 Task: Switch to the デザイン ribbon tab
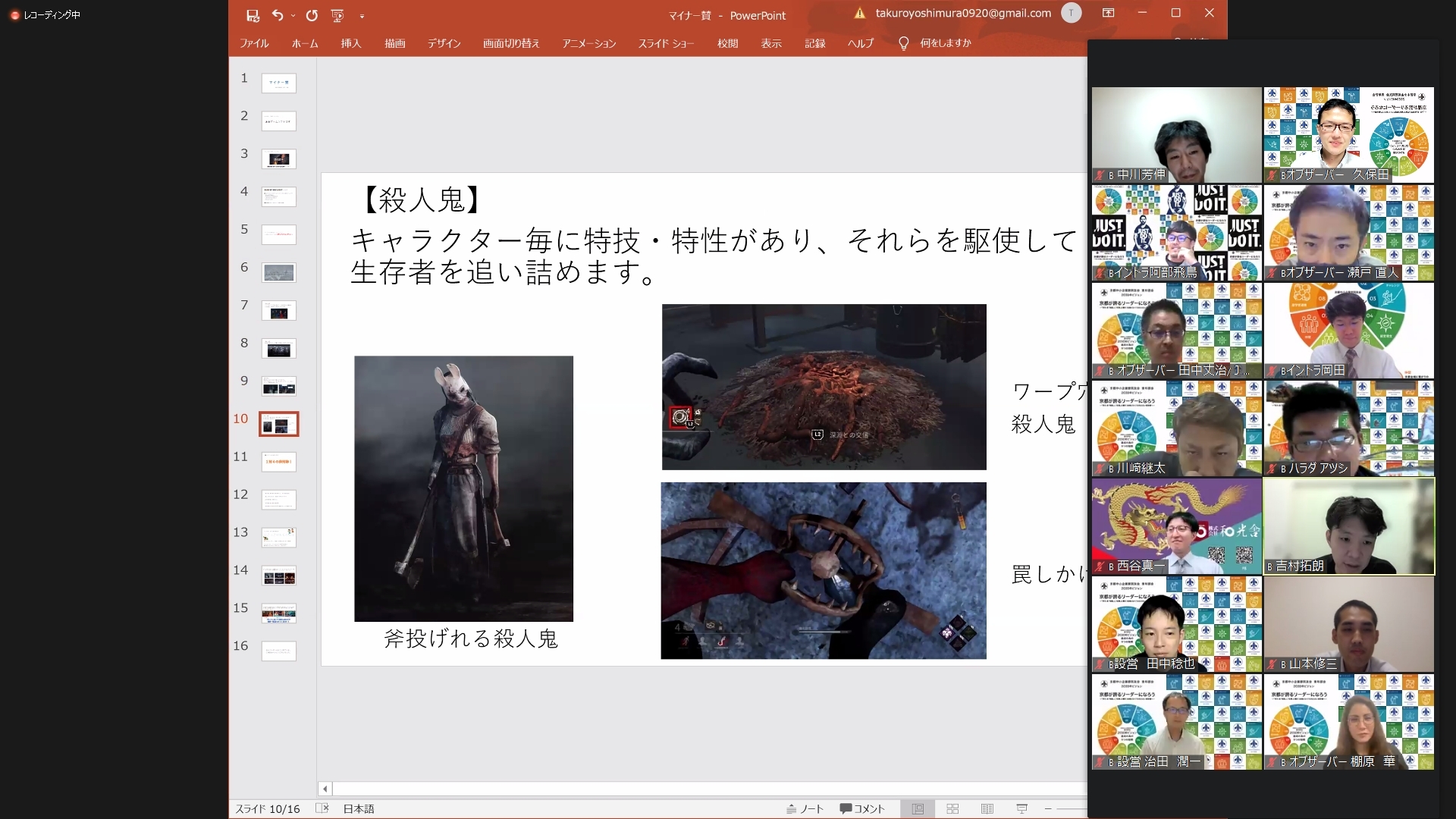(444, 43)
